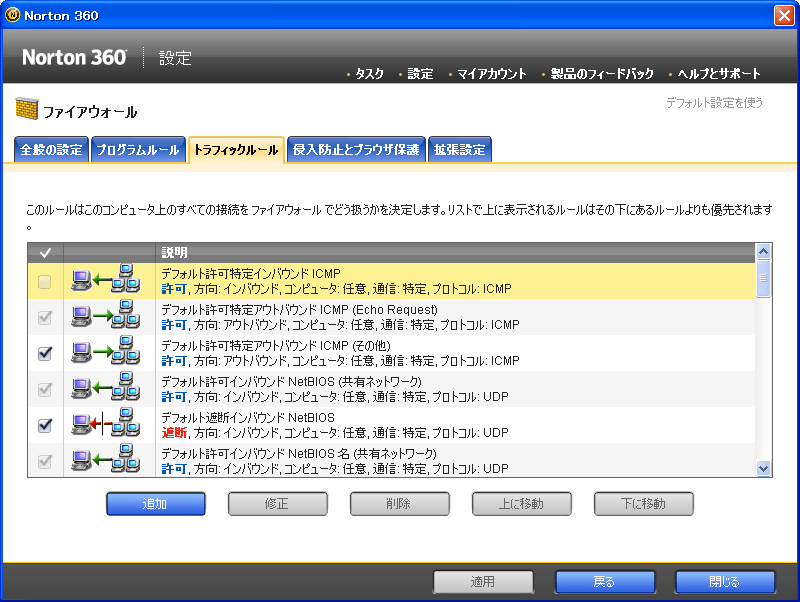The height and width of the screenshot is (602, 800).
Task: Toggle checkbox for ICMP (Echo Request) outbound rule
Action: (45, 317)
